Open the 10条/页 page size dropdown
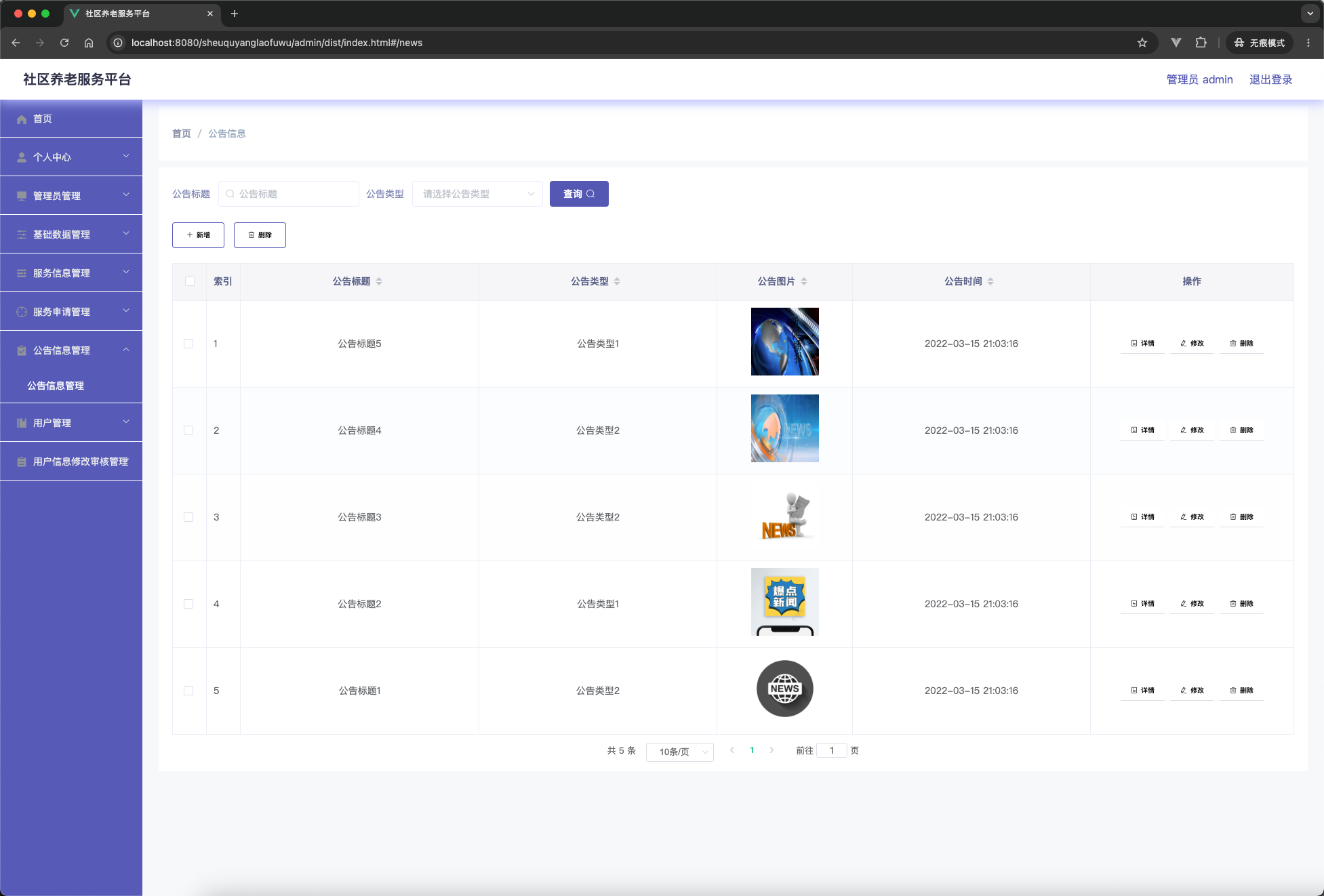Viewport: 1324px width, 896px height. click(680, 752)
